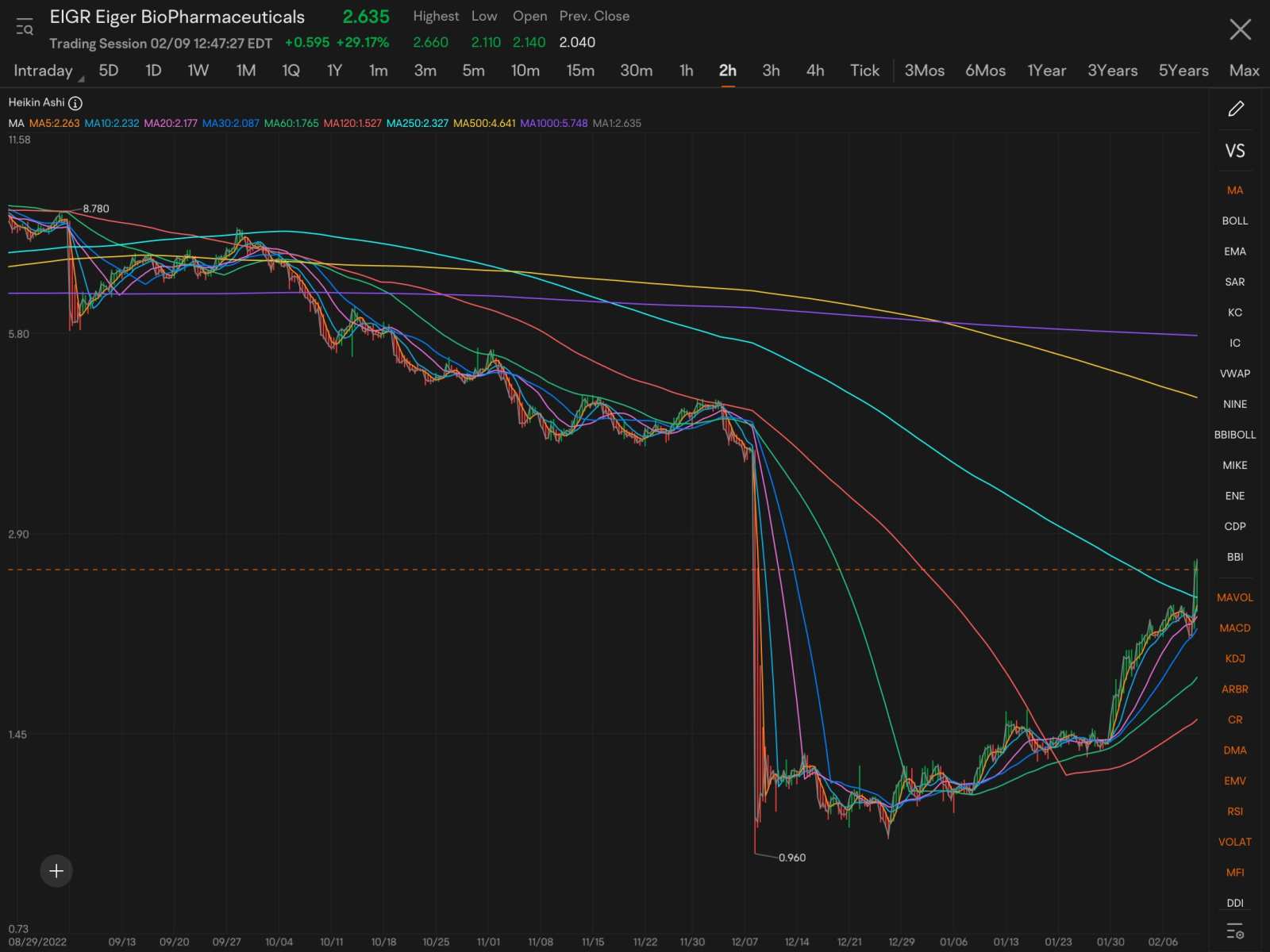1270x952 pixels.
Task: Open the stock search list icon
Action: coord(25,28)
